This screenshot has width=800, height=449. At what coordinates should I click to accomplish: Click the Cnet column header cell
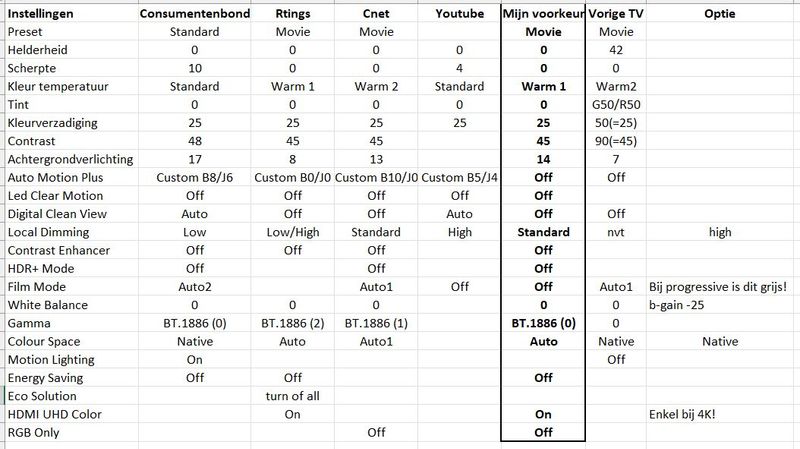coord(376,13)
